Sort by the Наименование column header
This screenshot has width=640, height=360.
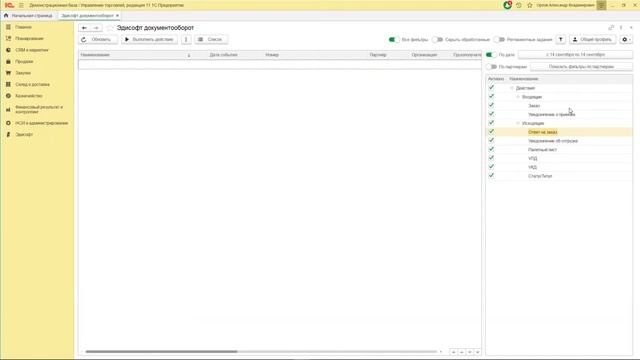tap(135, 55)
